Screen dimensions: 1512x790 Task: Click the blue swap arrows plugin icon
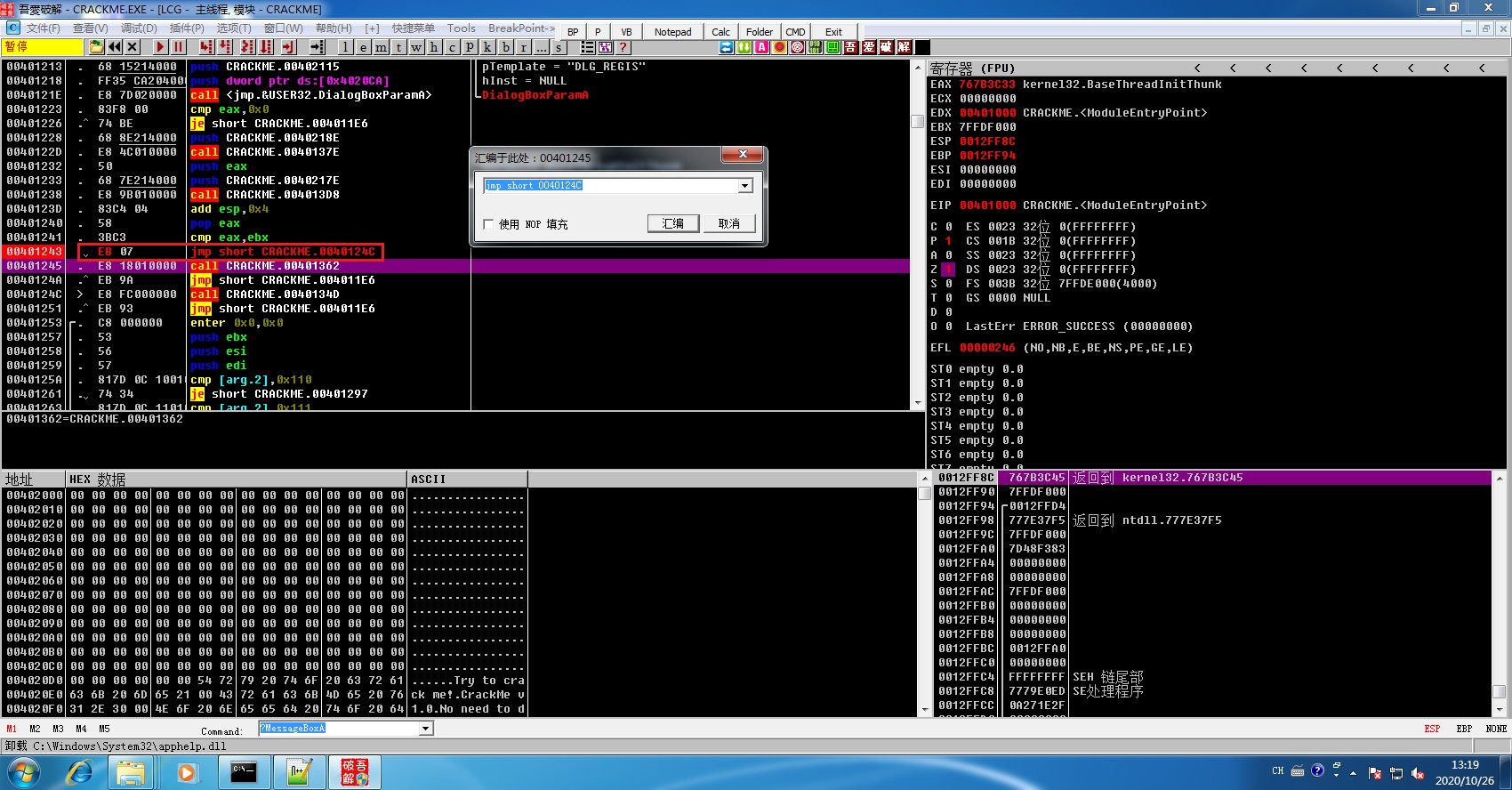727,47
